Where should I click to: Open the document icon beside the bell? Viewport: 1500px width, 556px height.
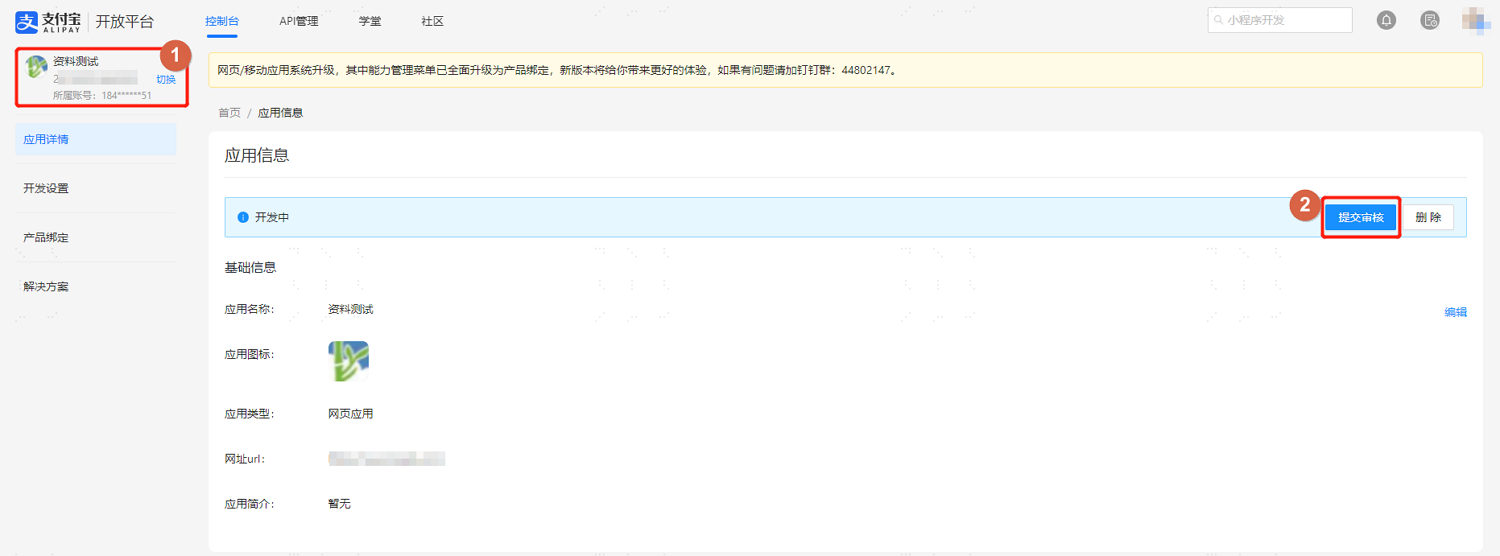click(x=1430, y=21)
